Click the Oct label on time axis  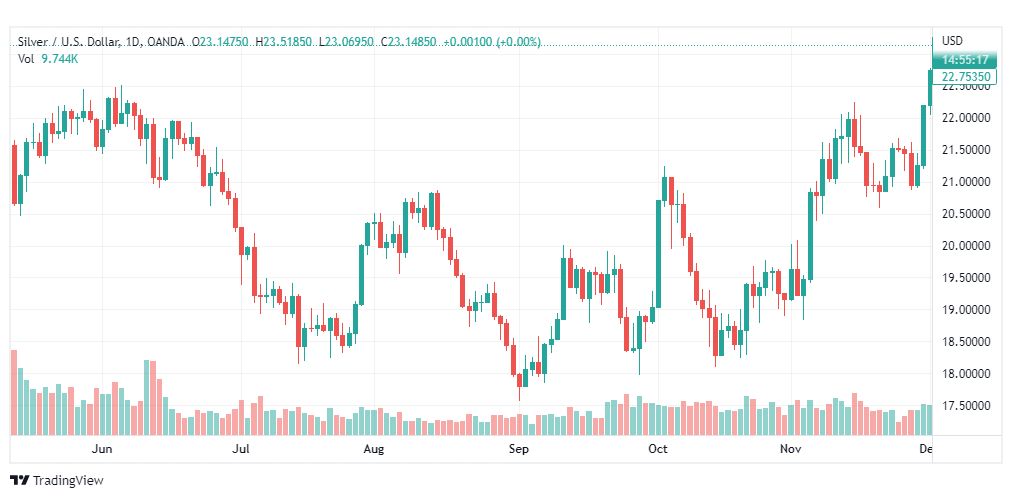[657, 450]
